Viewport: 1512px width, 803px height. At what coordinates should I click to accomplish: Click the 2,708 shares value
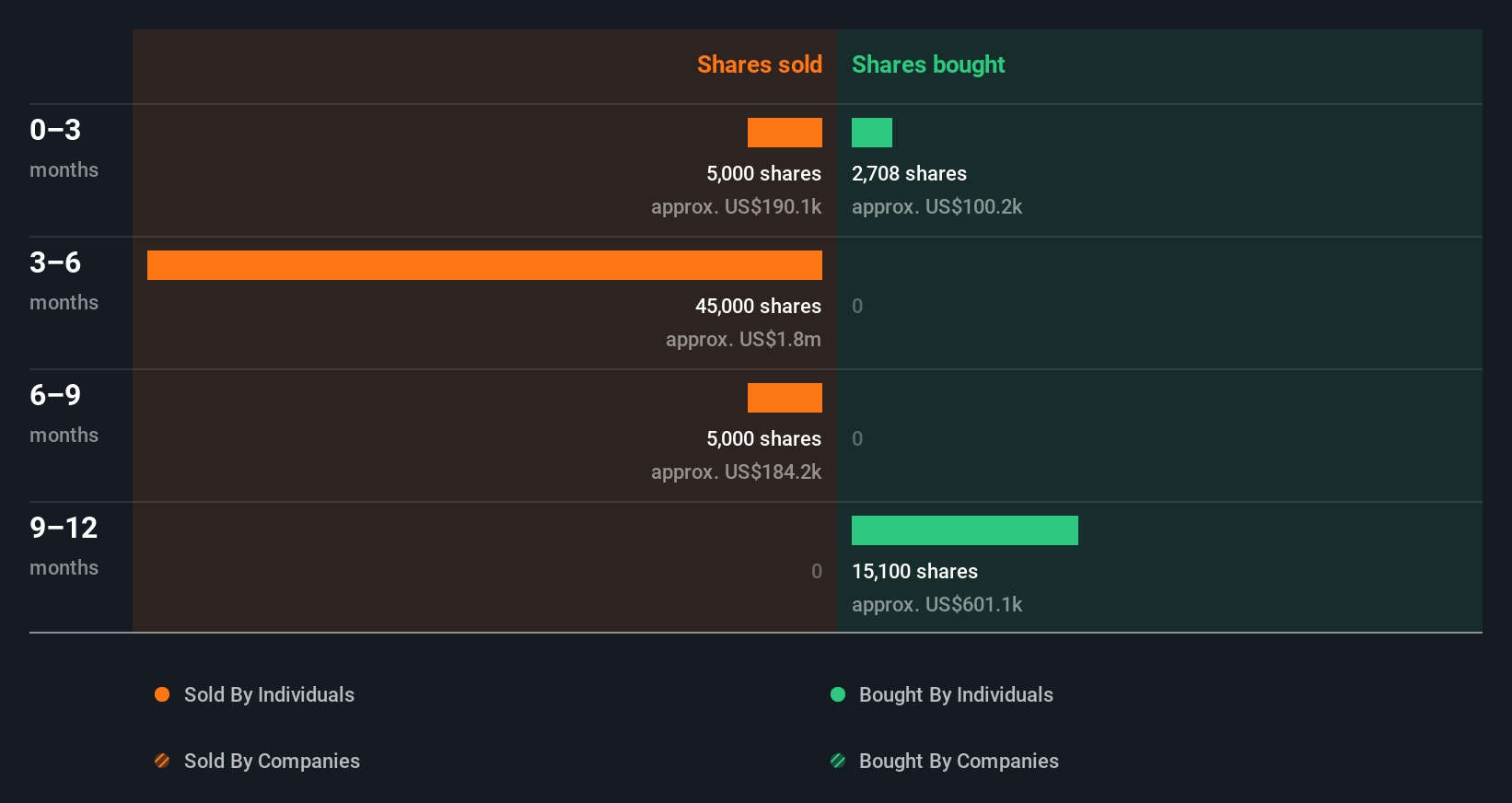coord(909,173)
